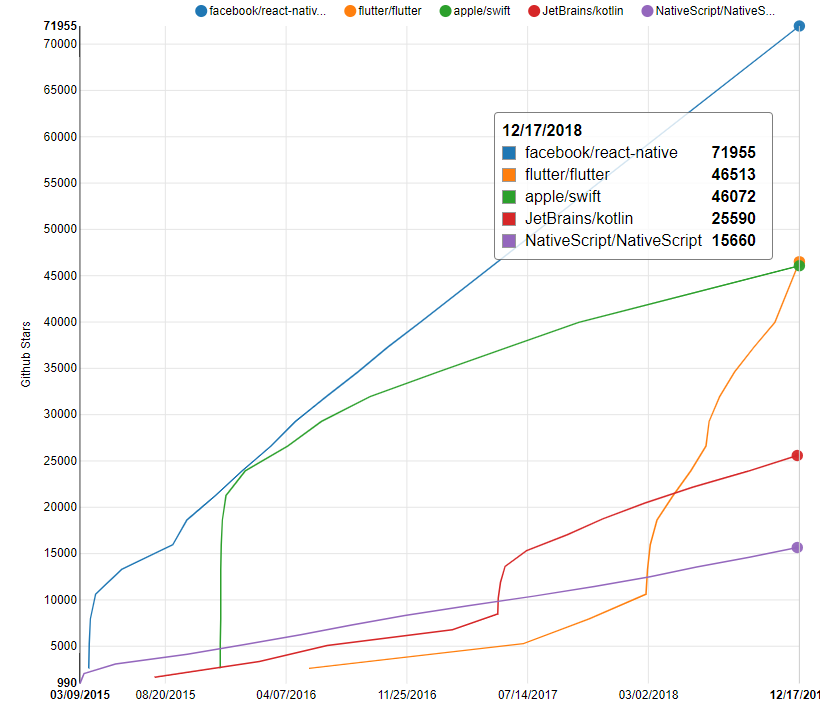Click the 25000 y-axis label
Image resolution: width=831 pixels, height=722 pixels.
coord(60,461)
